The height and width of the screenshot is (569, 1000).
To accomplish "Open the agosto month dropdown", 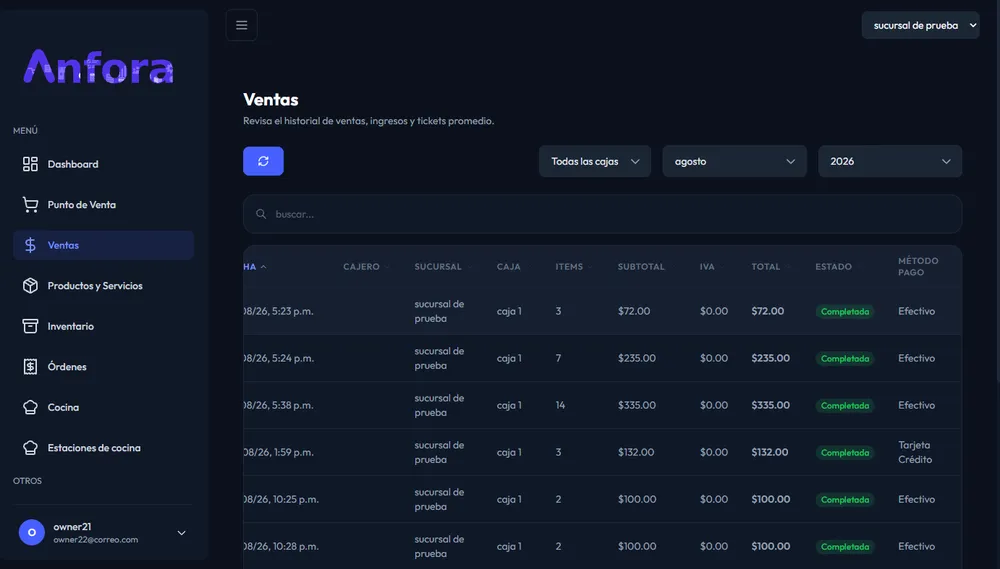I will coord(735,161).
